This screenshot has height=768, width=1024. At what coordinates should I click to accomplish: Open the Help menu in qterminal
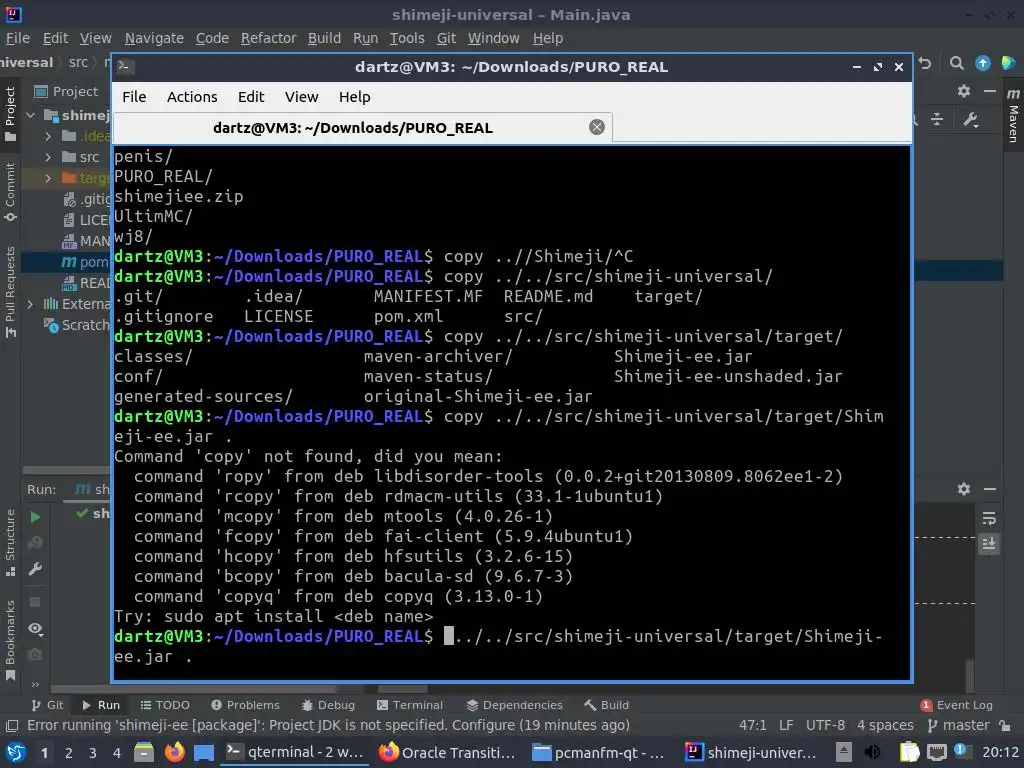355,97
